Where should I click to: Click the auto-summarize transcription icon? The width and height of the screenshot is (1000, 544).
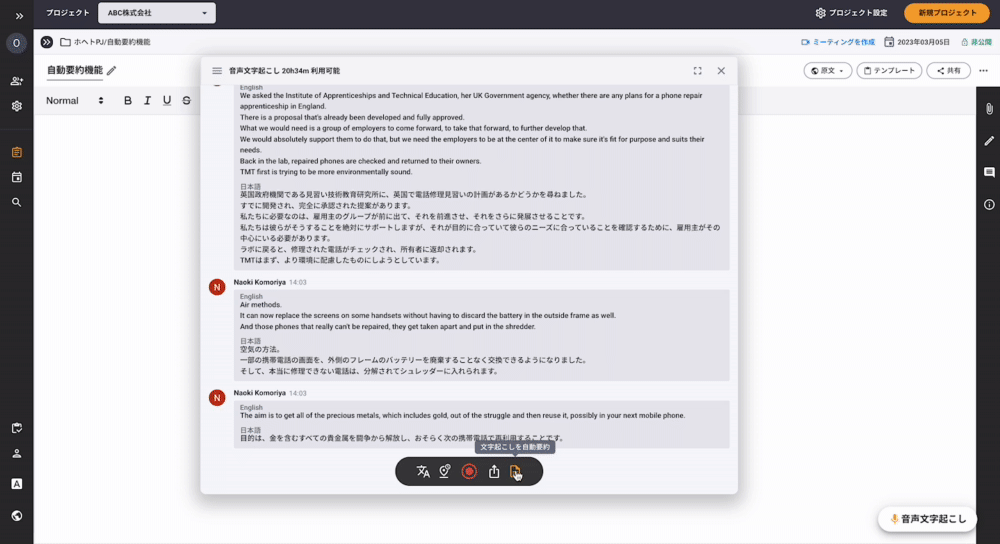[x=515, y=472]
